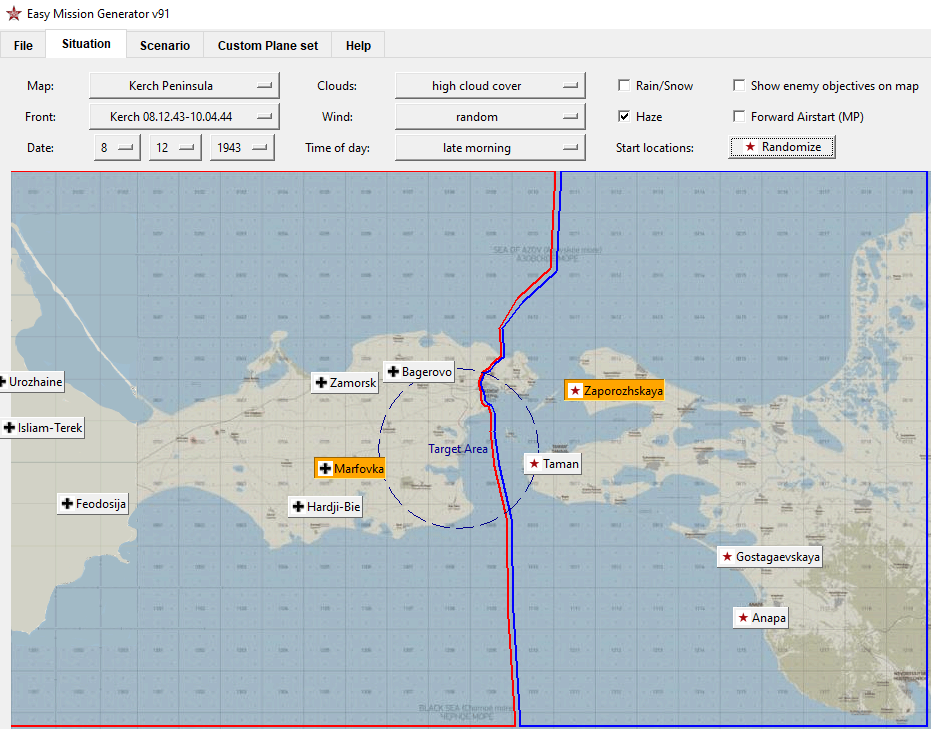Click the Randomize start locations button
The width and height of the screenshot is (931, 729).
point(781,147)
